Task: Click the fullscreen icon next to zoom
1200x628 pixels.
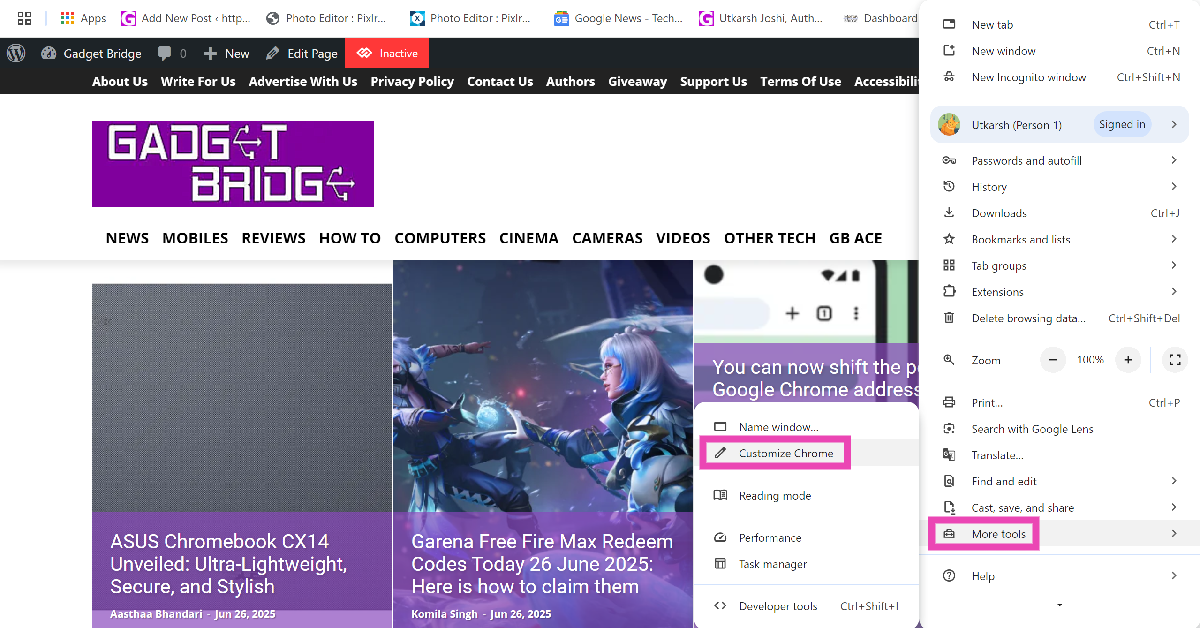Action: (x=1175, y=360)
